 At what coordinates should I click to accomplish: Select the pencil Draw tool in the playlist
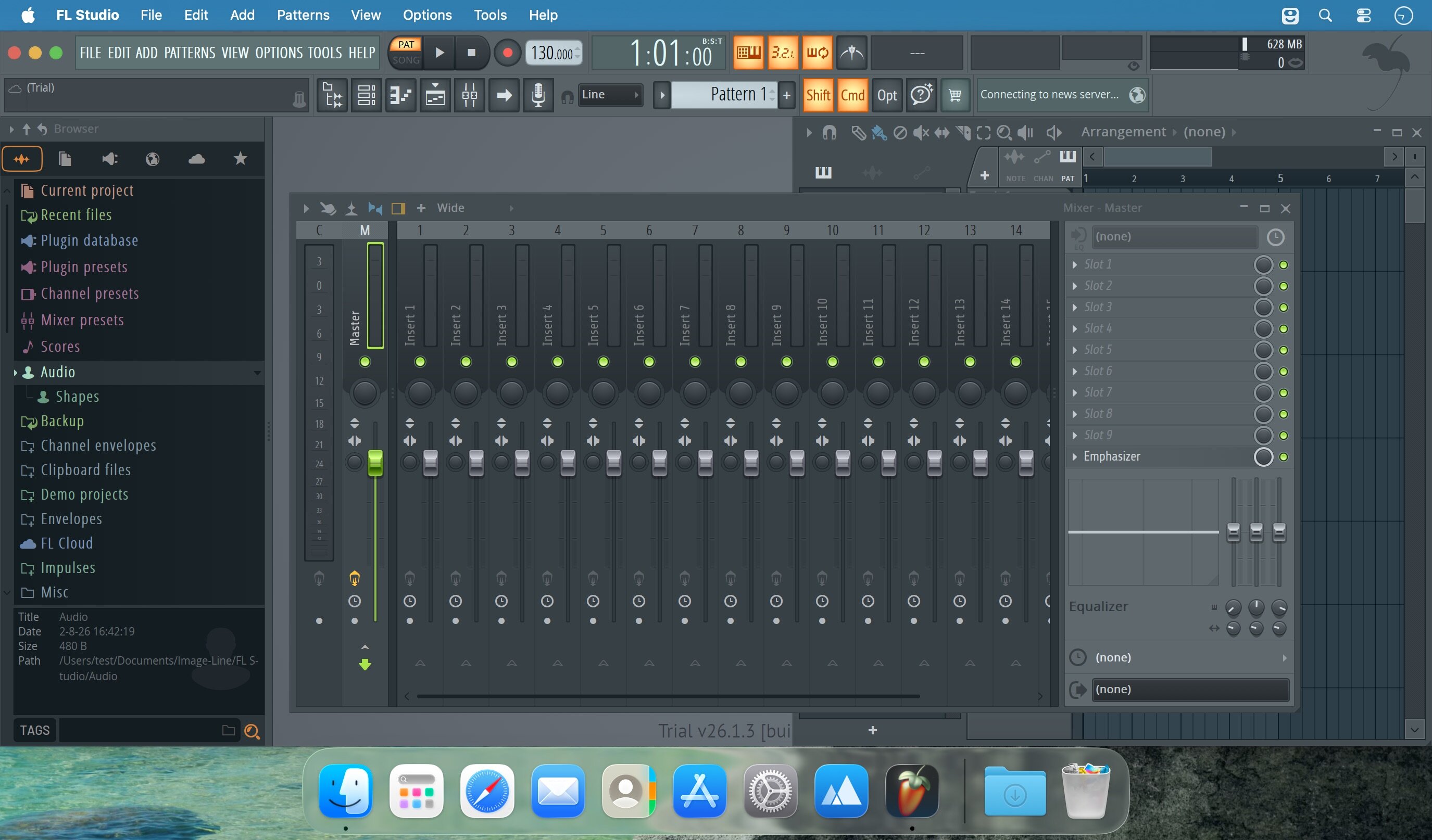858,132
